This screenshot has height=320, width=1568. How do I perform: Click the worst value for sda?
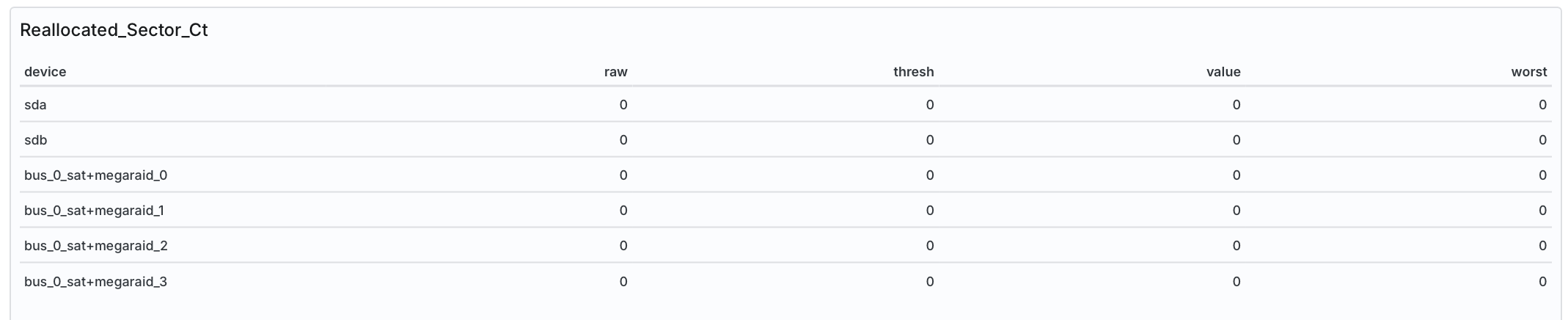click(1543, 105)
